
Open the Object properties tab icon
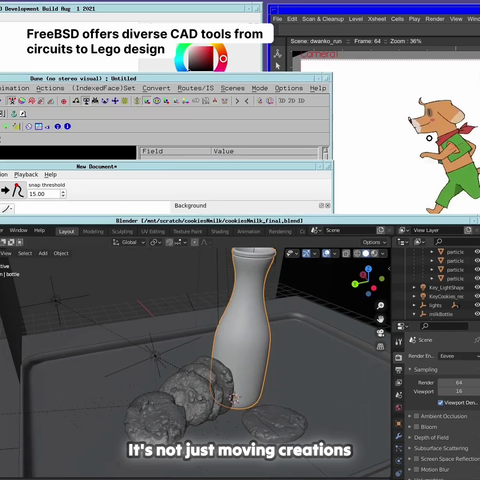398,424
